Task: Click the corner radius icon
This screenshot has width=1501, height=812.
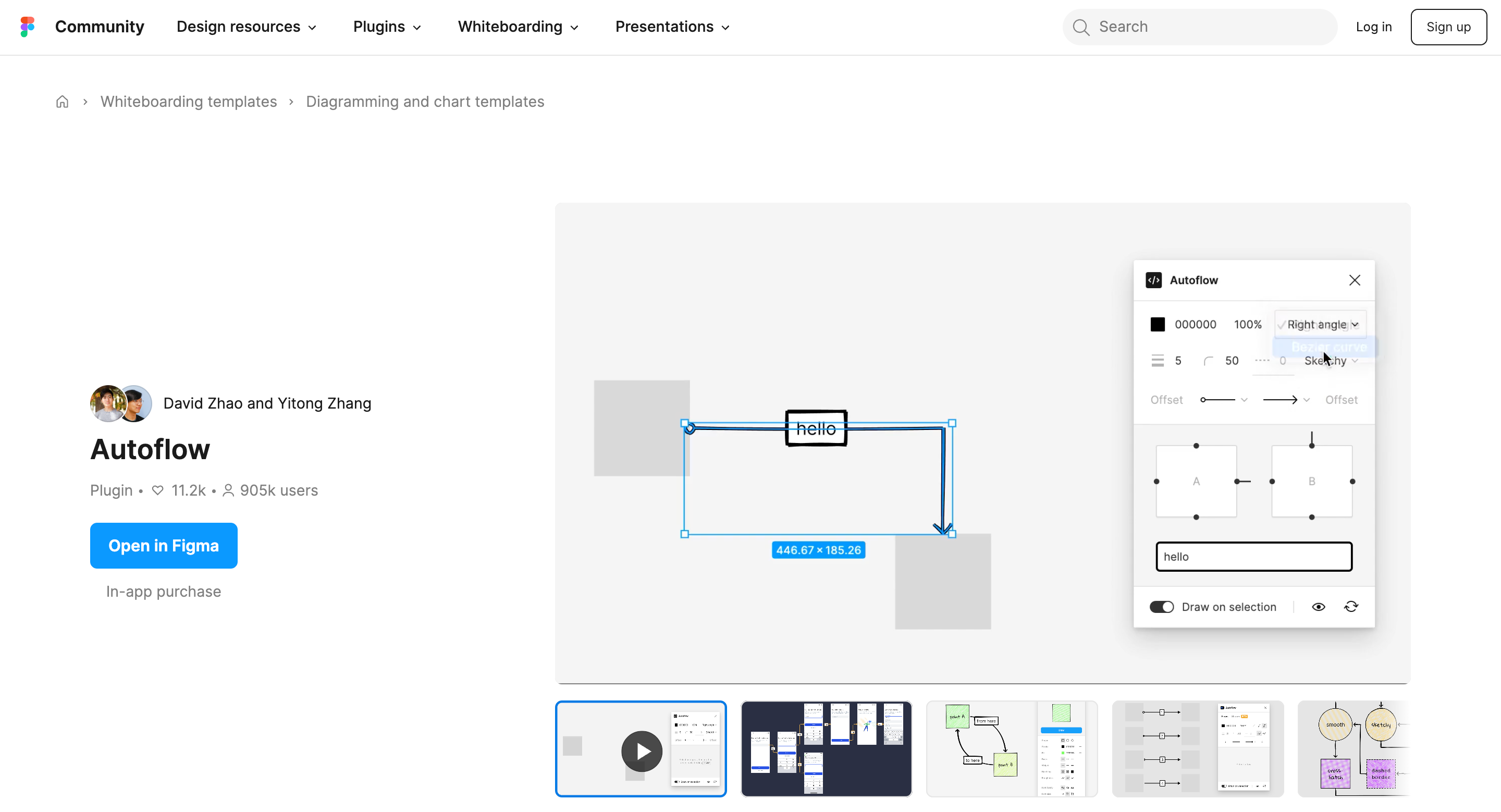Action: 1209,361
